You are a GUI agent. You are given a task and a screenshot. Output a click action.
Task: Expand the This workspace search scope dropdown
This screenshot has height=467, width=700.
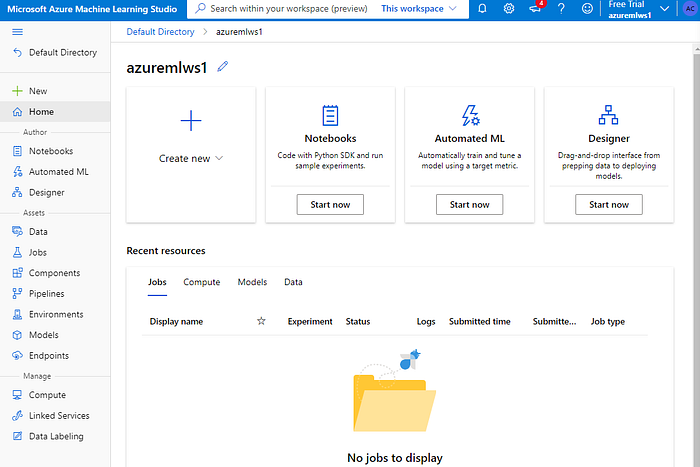click(x=419, y=8)
